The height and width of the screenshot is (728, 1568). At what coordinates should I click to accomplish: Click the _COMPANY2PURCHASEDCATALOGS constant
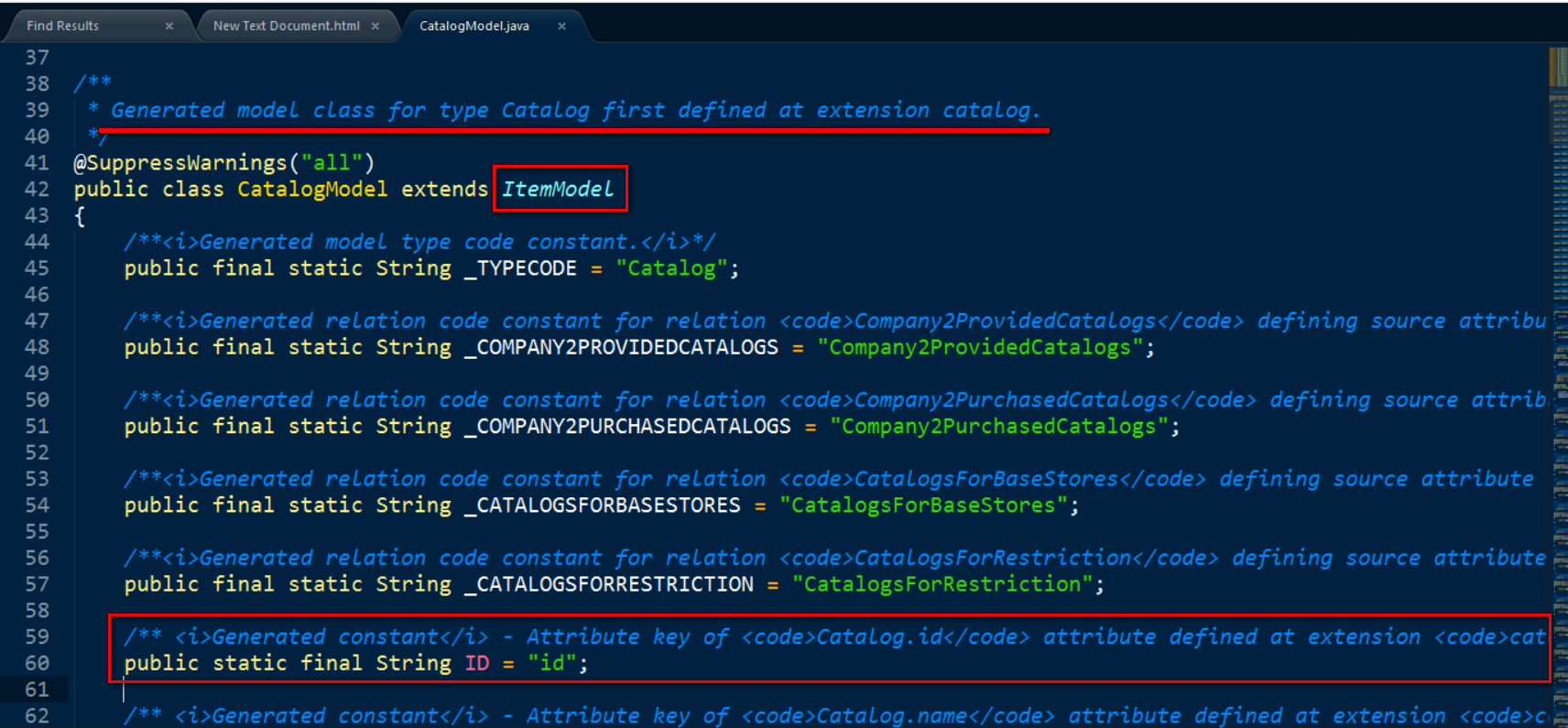627,426
